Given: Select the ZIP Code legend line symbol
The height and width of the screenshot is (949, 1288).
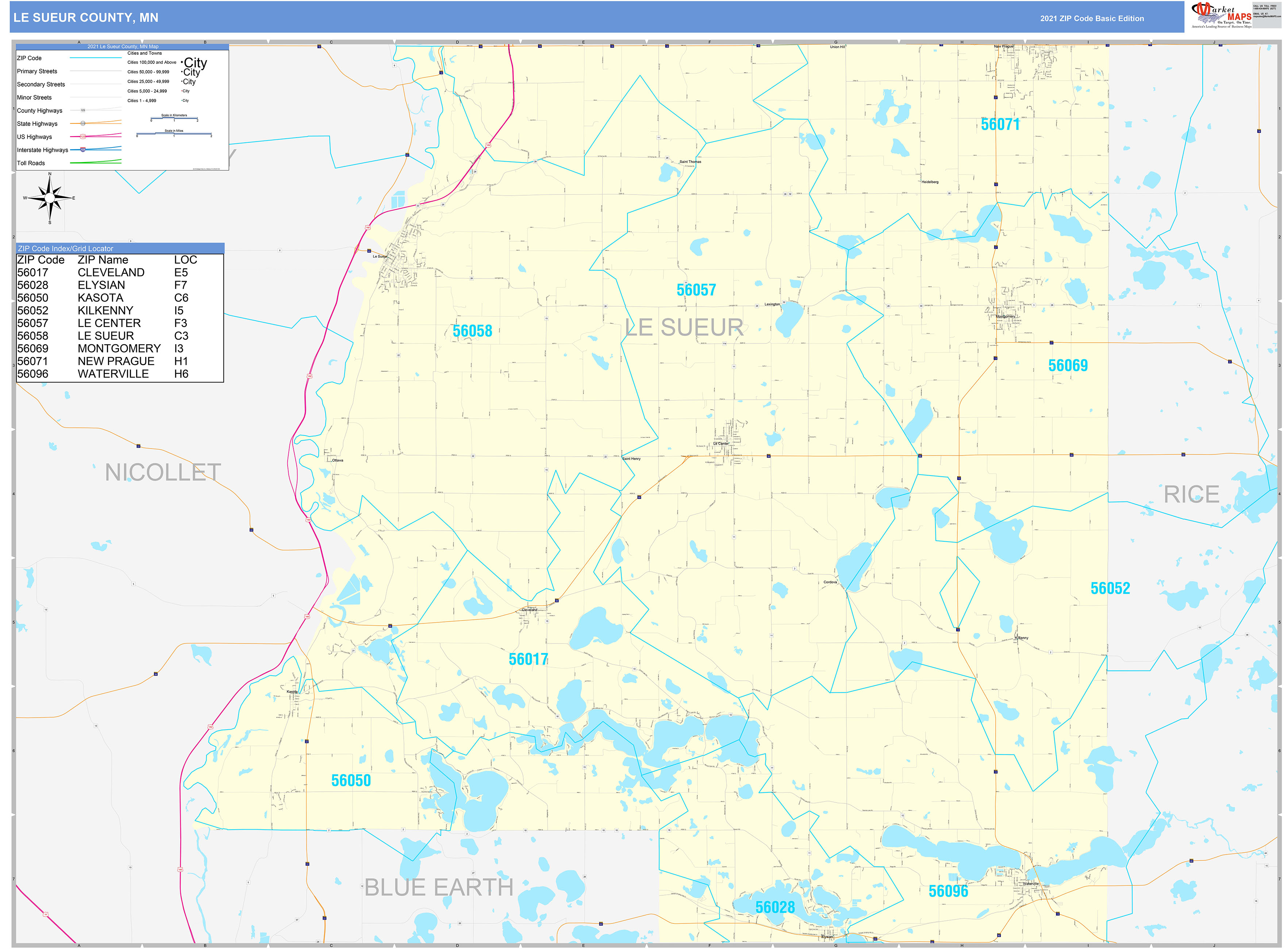Looking at the screenshot, I should coord(95,57).
